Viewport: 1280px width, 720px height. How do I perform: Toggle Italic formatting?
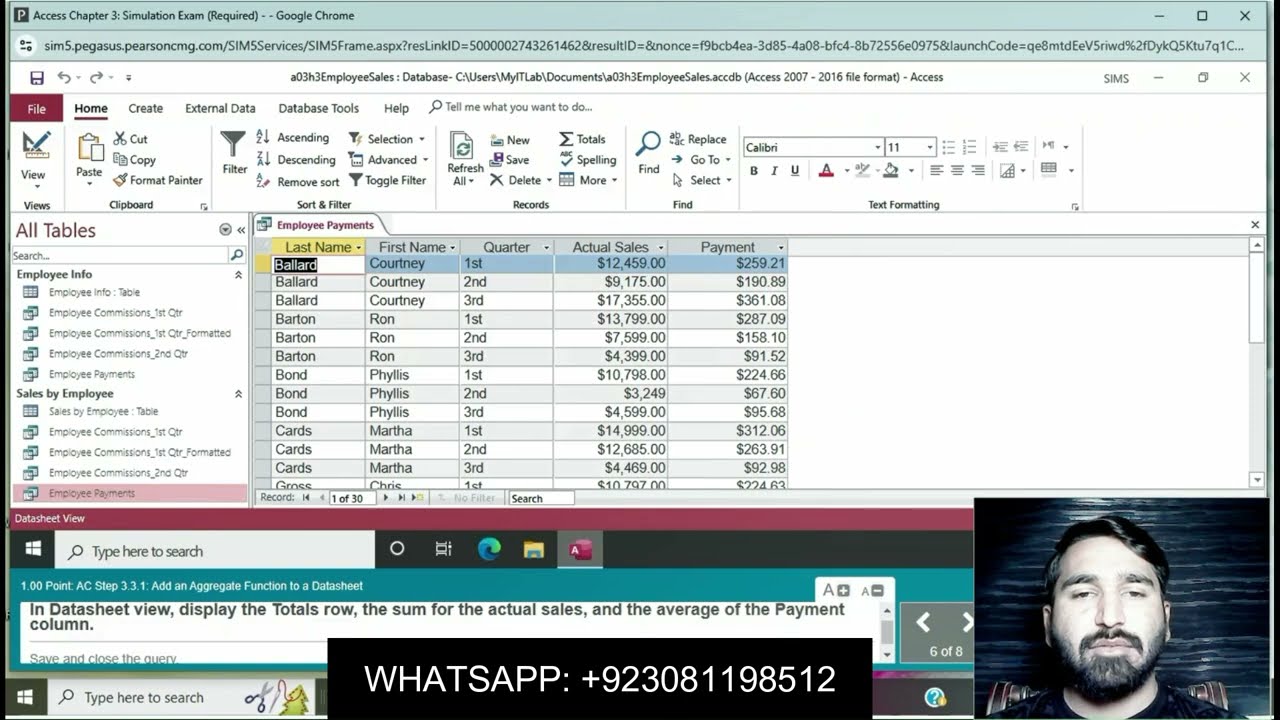[774, 171]
